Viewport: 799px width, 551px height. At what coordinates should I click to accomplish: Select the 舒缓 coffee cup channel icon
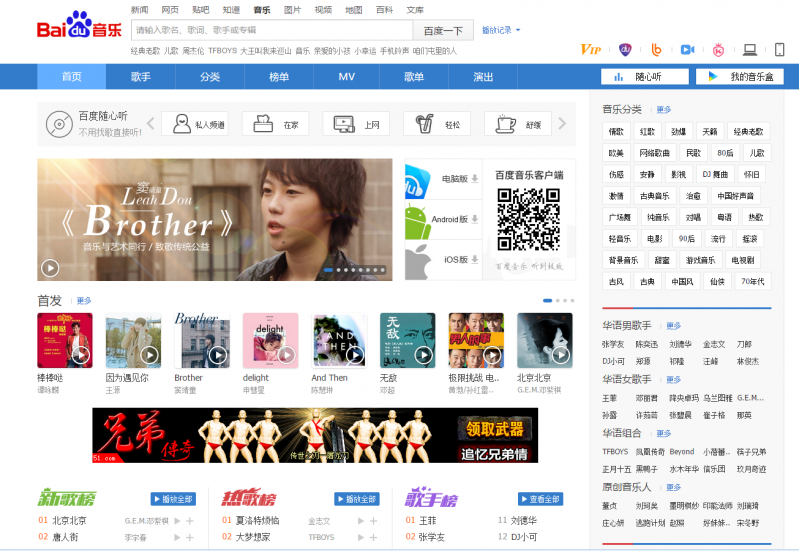point(505,124)
